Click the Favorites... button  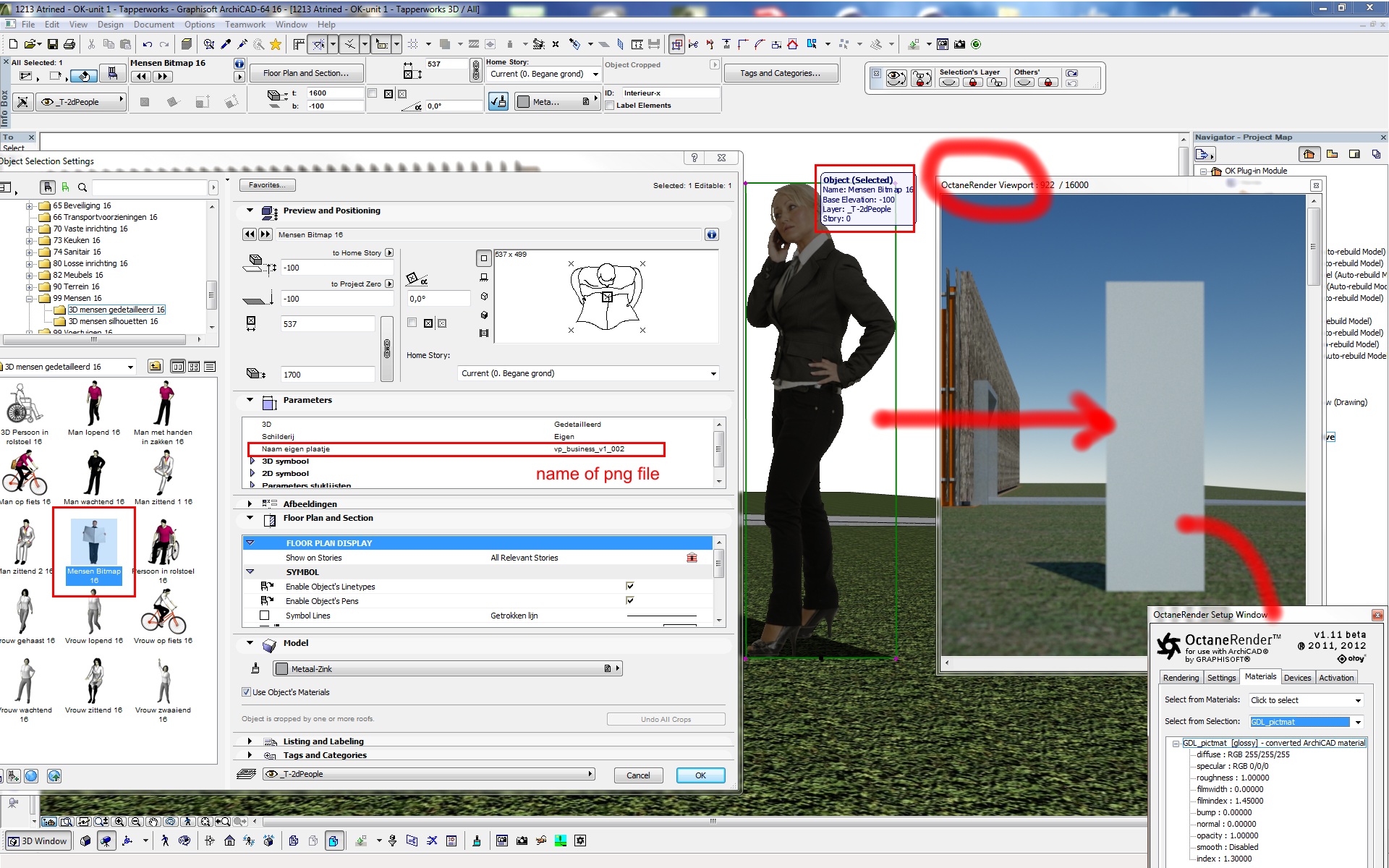267,185
